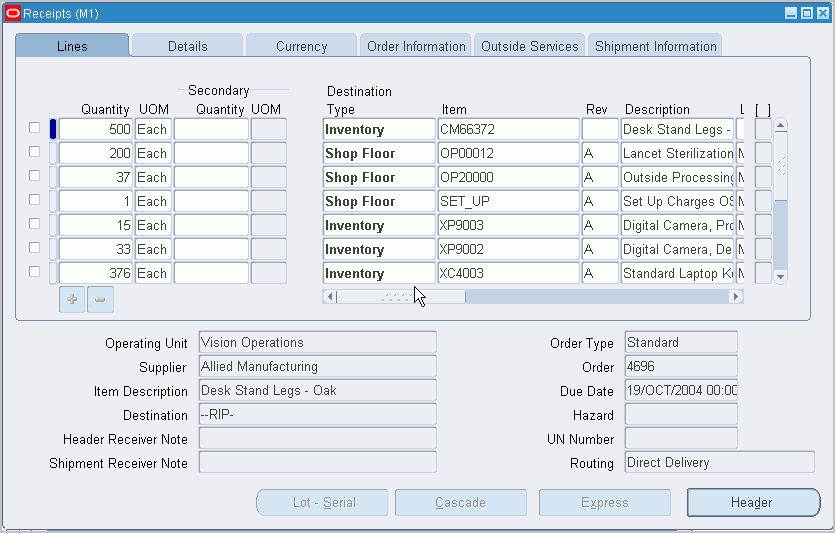Image resolution: width=835 pixels, height=533 pixels.
Task: Click the description 'Lancet Sterilization'
Action: (x=677, y=153)
